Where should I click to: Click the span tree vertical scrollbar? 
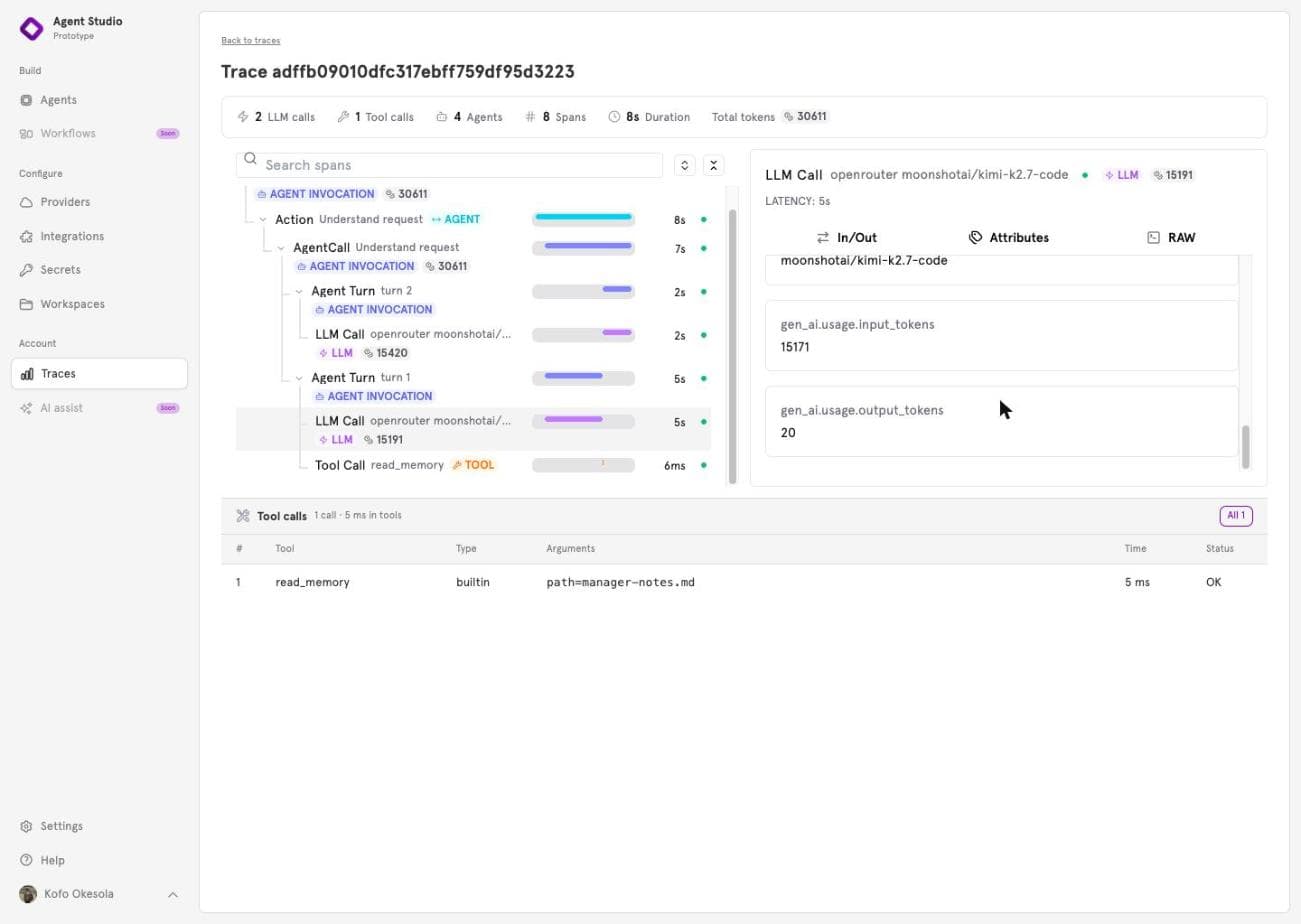click(732, 345)
